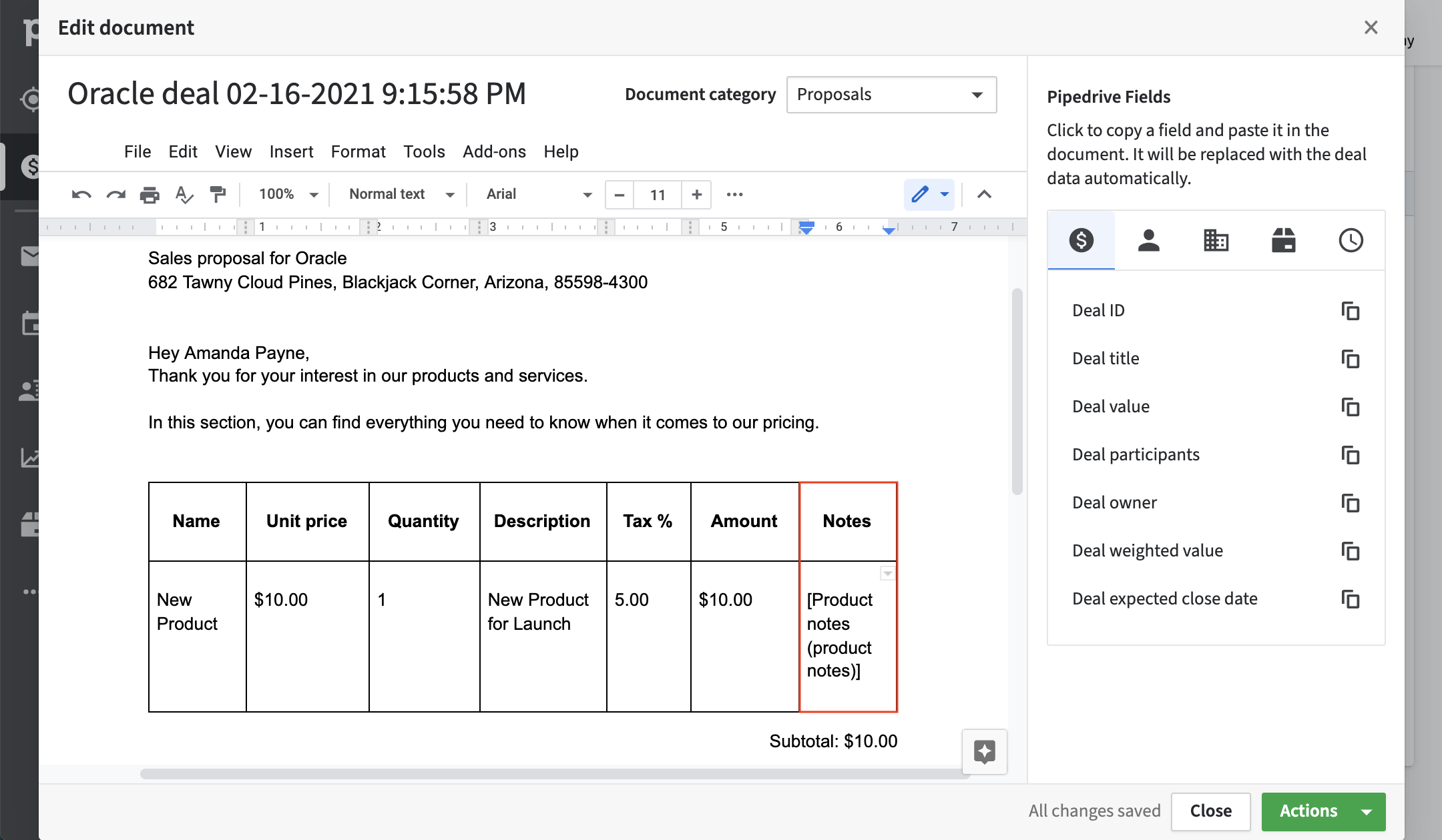Copy the Deal weighted value field
The width and height of the screenshot is (1442, 840).
point(1351,551)
